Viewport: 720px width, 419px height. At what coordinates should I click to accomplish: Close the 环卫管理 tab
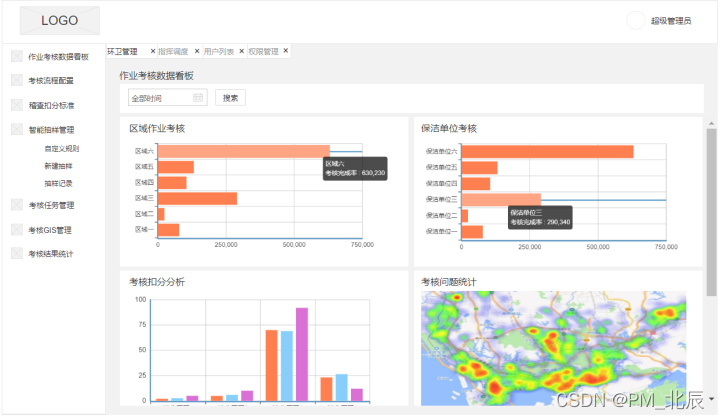click(x=153, y=51)
